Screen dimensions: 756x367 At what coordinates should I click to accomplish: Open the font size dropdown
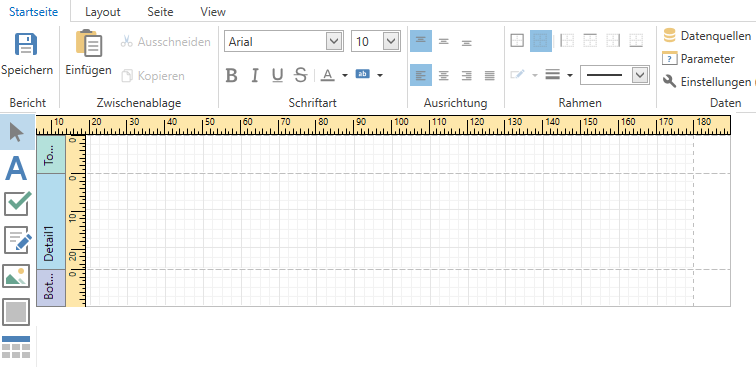tap(391, 41)
